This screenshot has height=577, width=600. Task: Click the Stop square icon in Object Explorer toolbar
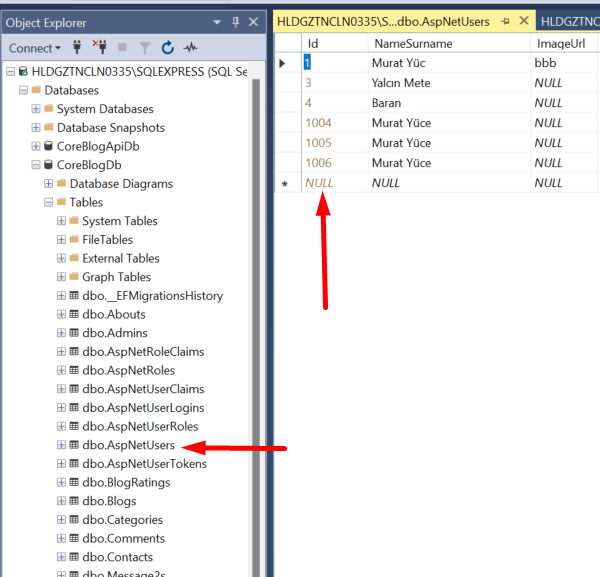click(122, 47)
